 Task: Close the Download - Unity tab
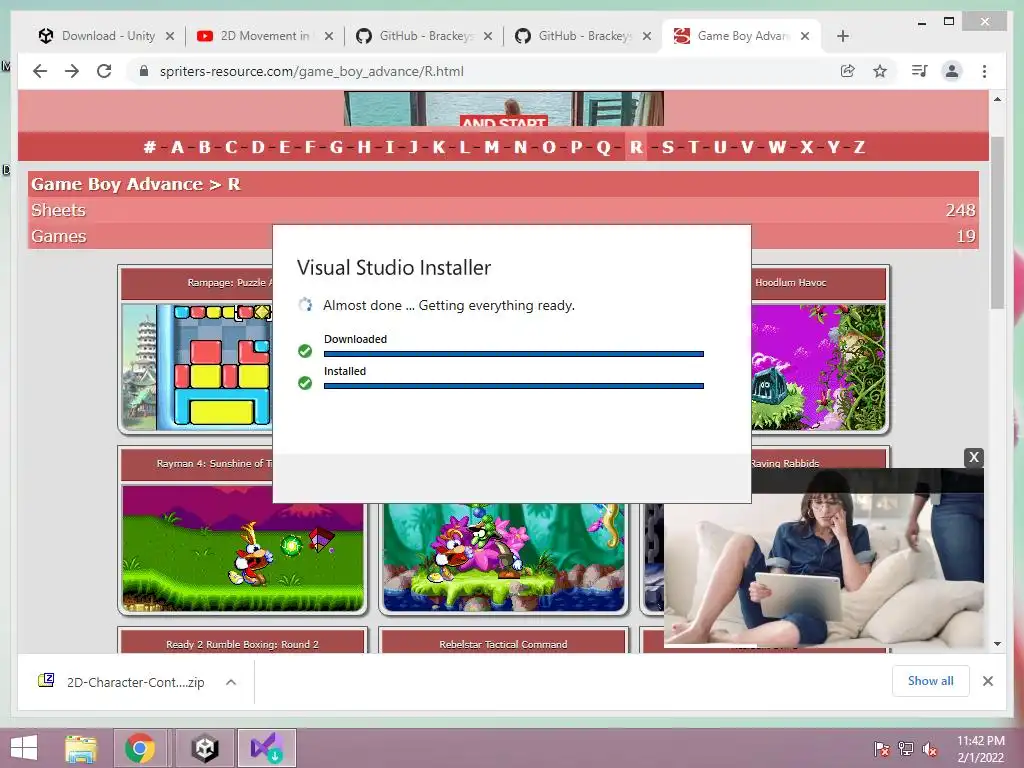(x=170, y=36)
